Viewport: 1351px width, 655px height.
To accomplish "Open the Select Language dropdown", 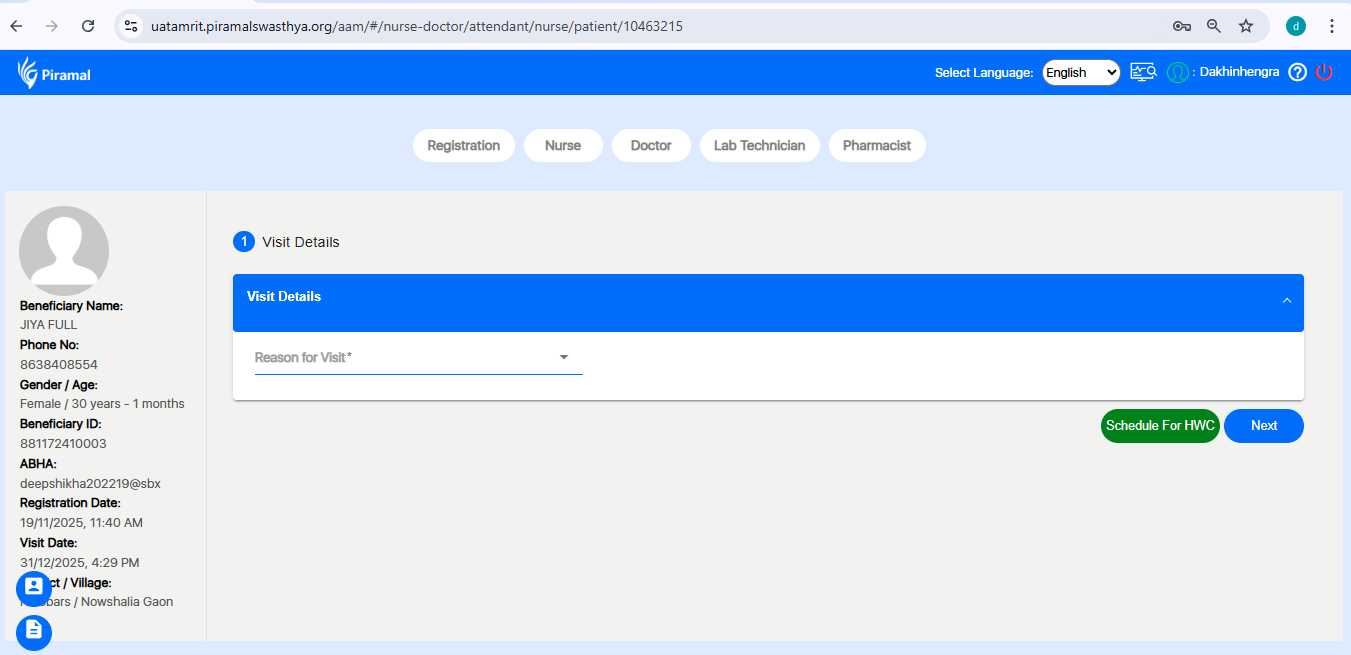I will tap(1080, 72).
